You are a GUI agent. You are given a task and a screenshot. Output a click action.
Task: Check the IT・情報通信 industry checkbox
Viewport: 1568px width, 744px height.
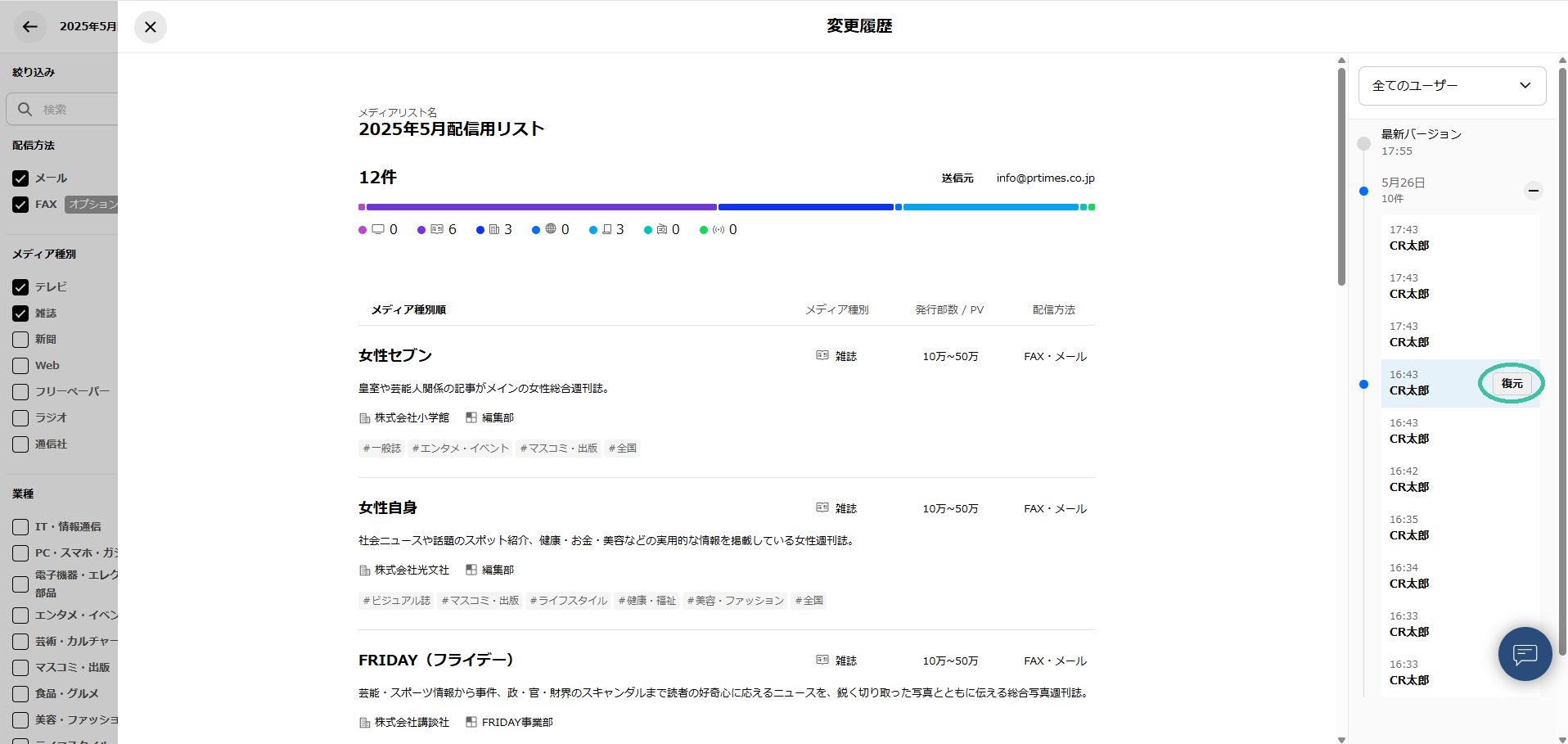[x=20, y=527]
